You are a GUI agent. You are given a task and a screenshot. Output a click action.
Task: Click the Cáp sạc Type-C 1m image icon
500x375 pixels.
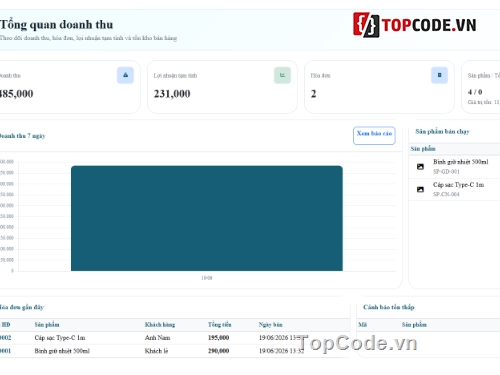coord(420,189)
